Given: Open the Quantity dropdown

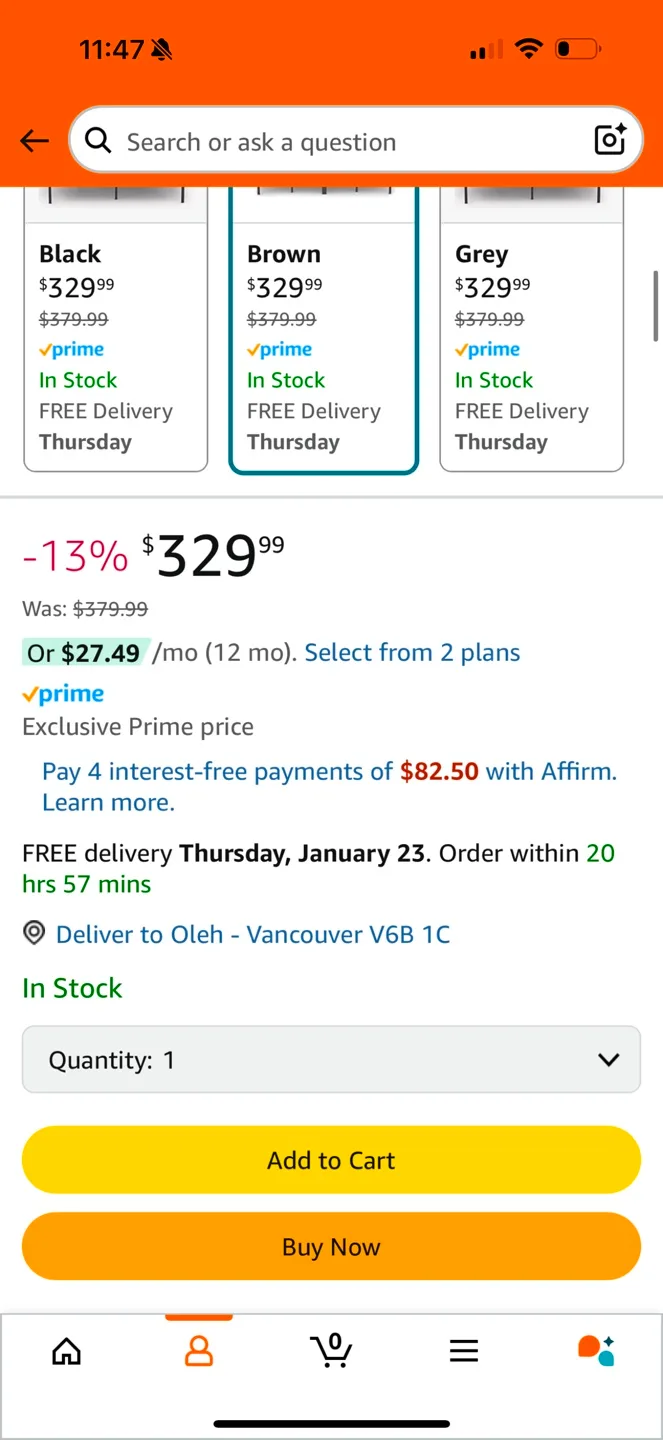Looking at the screenshot, I should [331, 1060].
